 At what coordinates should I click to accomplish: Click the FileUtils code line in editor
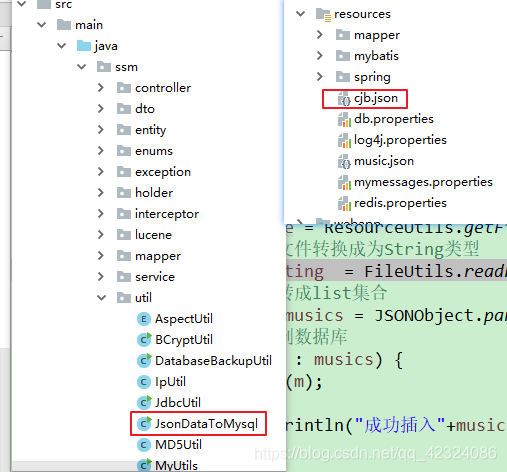tap(397, 271)
